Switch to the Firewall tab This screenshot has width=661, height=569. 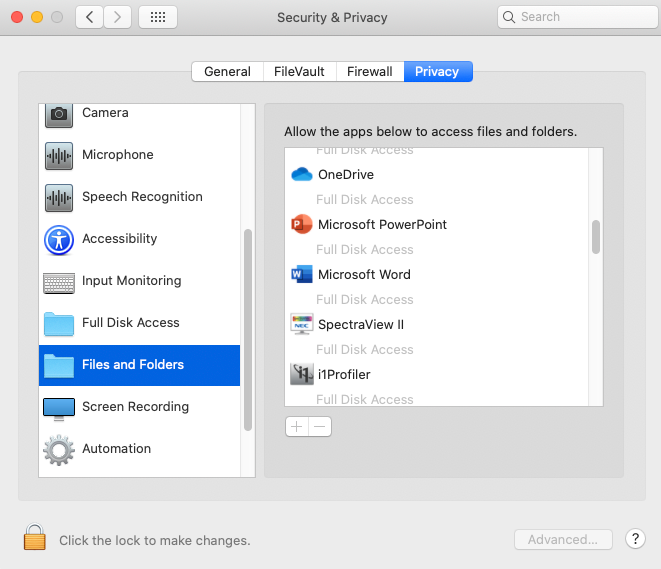(x=370, y=72)
